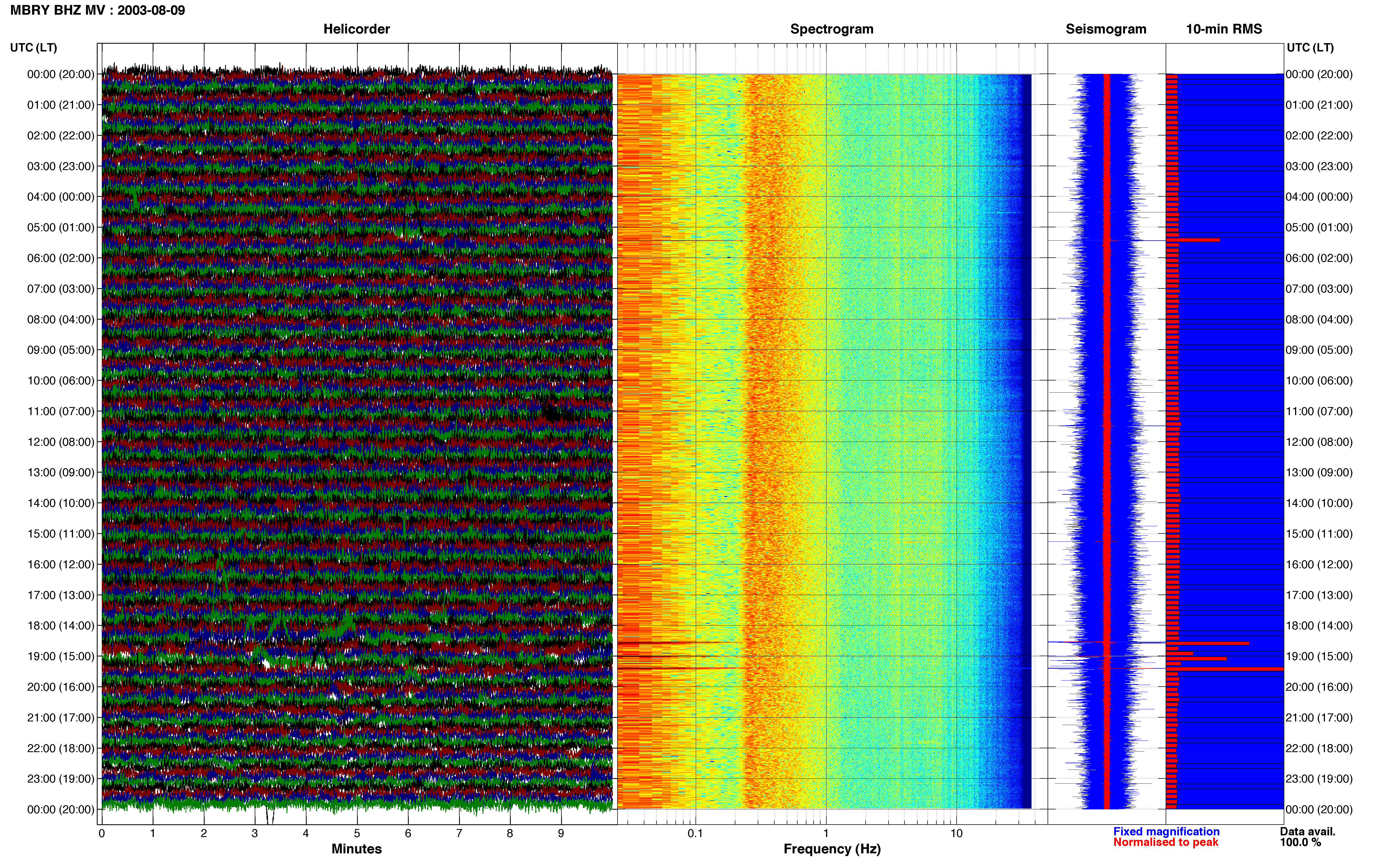
Task: Select the Helicorder panel heading
Action: [x=356, y=29]
